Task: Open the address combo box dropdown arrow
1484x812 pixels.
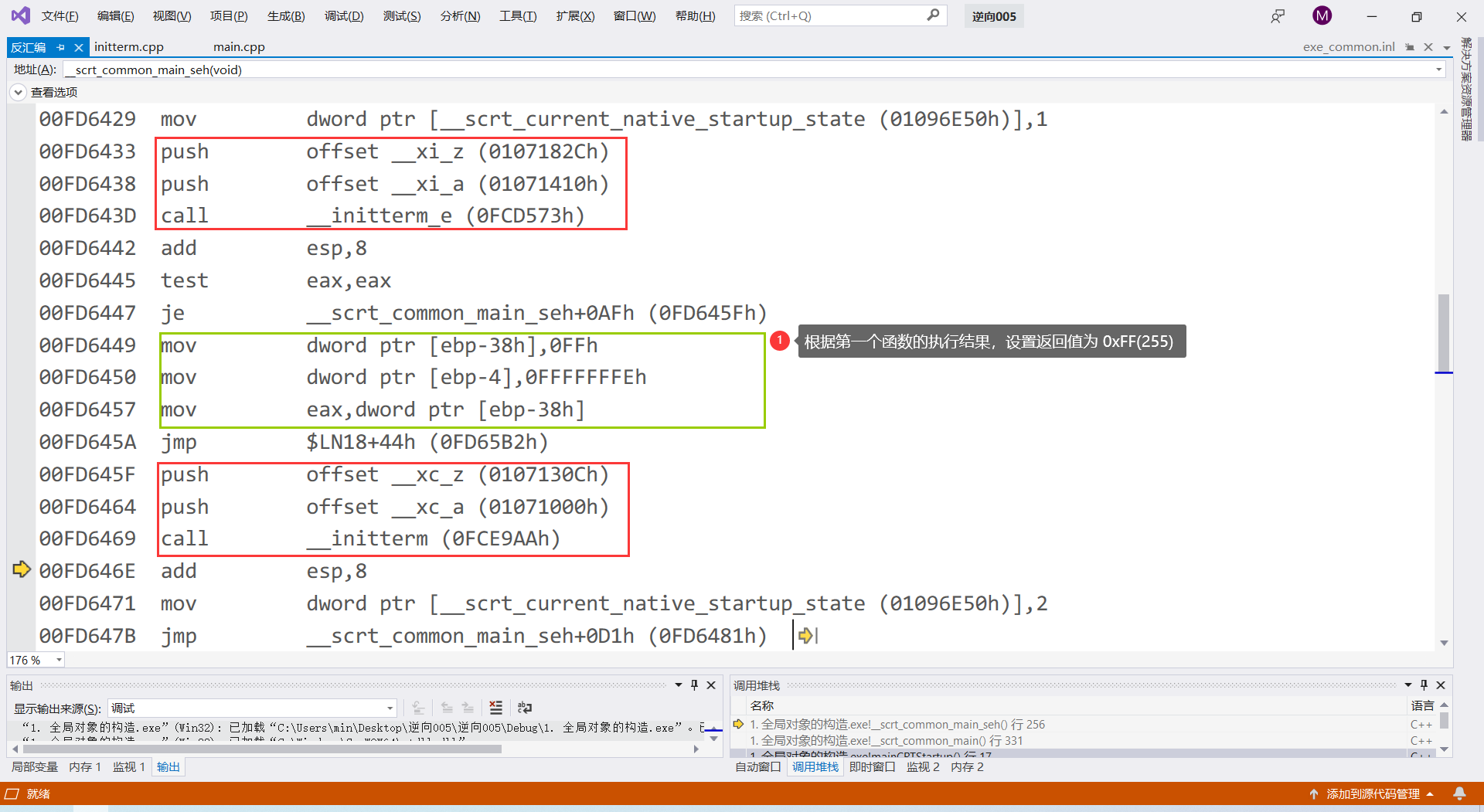Action: 1439,70
